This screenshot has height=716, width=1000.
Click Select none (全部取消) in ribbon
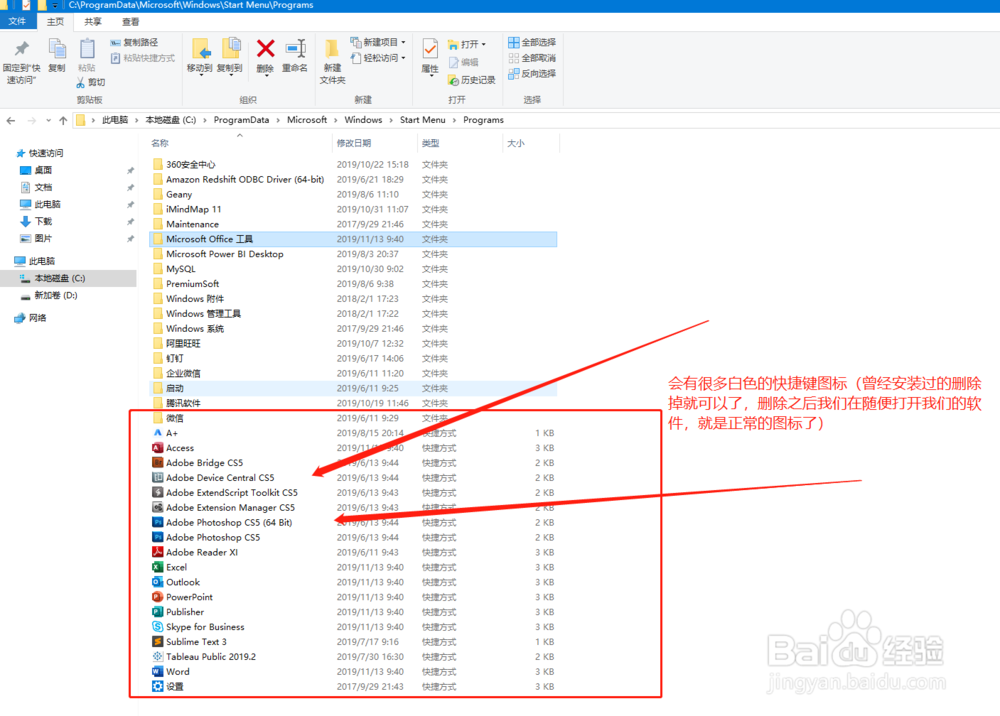pos(532,58)
